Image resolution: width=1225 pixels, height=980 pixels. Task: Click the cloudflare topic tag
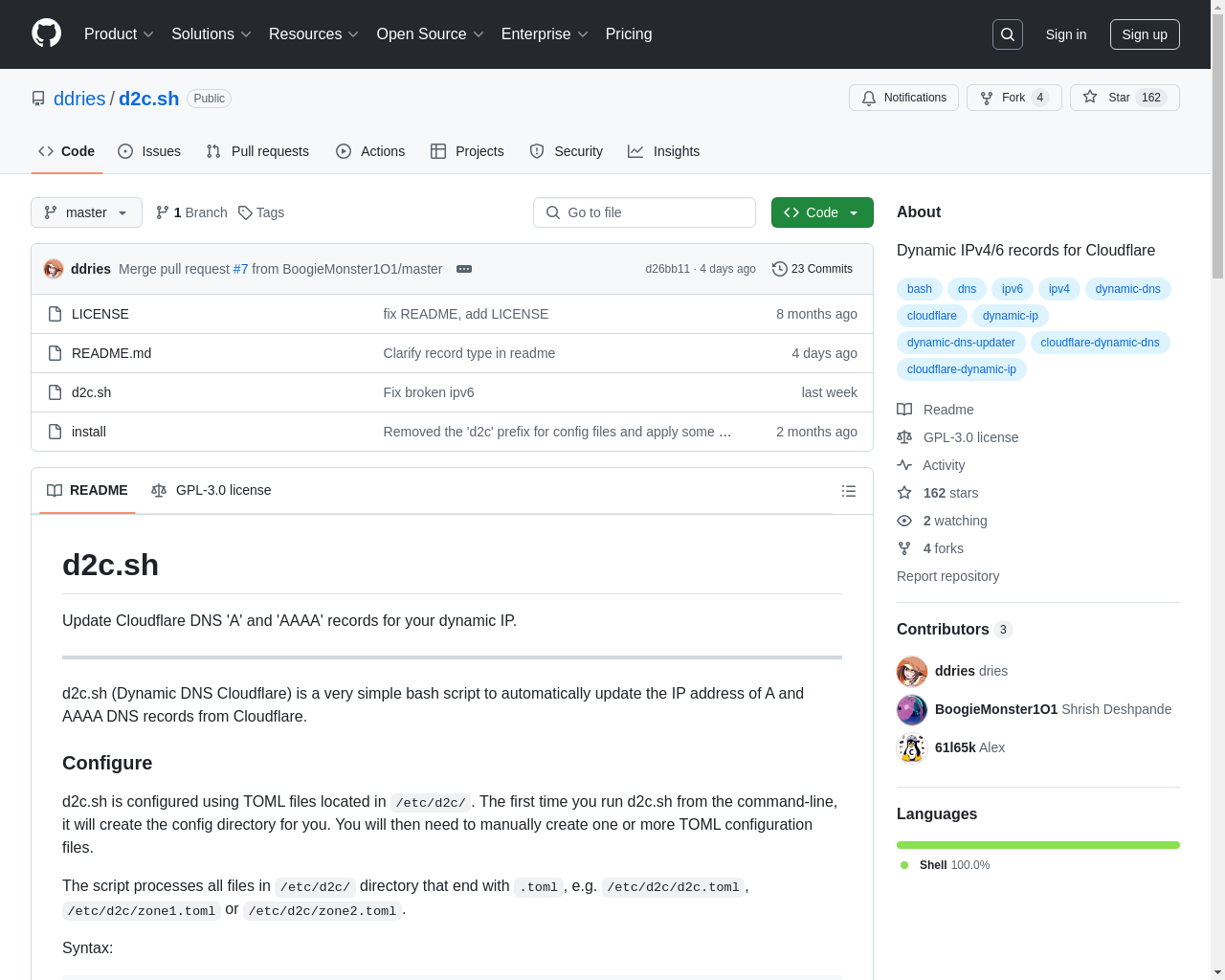click(x=932, y=316)
